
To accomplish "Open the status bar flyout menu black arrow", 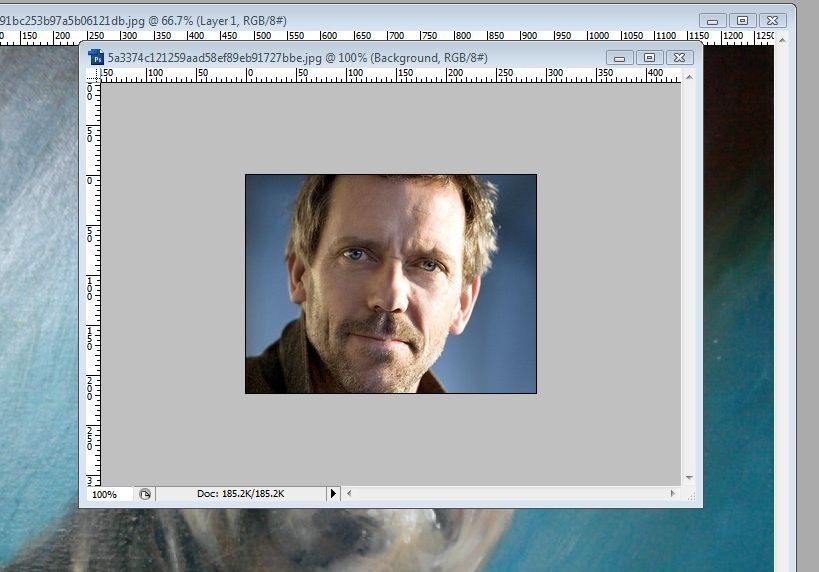I will point(333,493).
